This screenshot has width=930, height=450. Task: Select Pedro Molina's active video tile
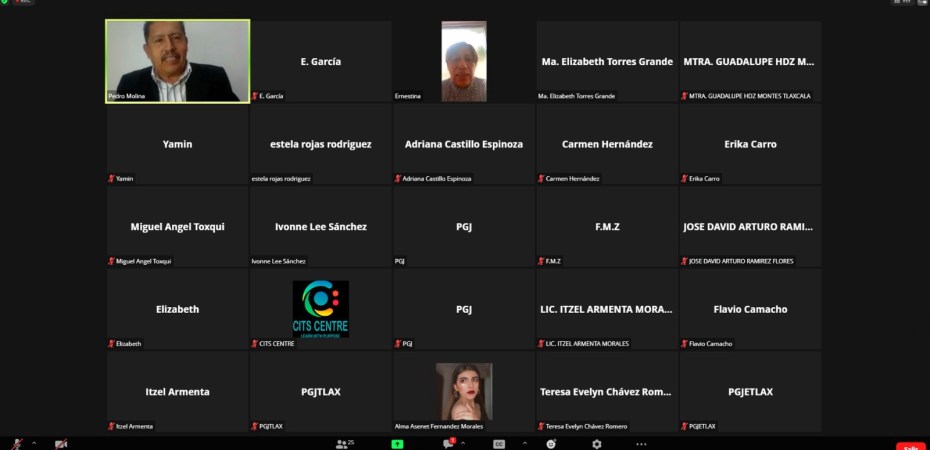[x=177, y=61]
